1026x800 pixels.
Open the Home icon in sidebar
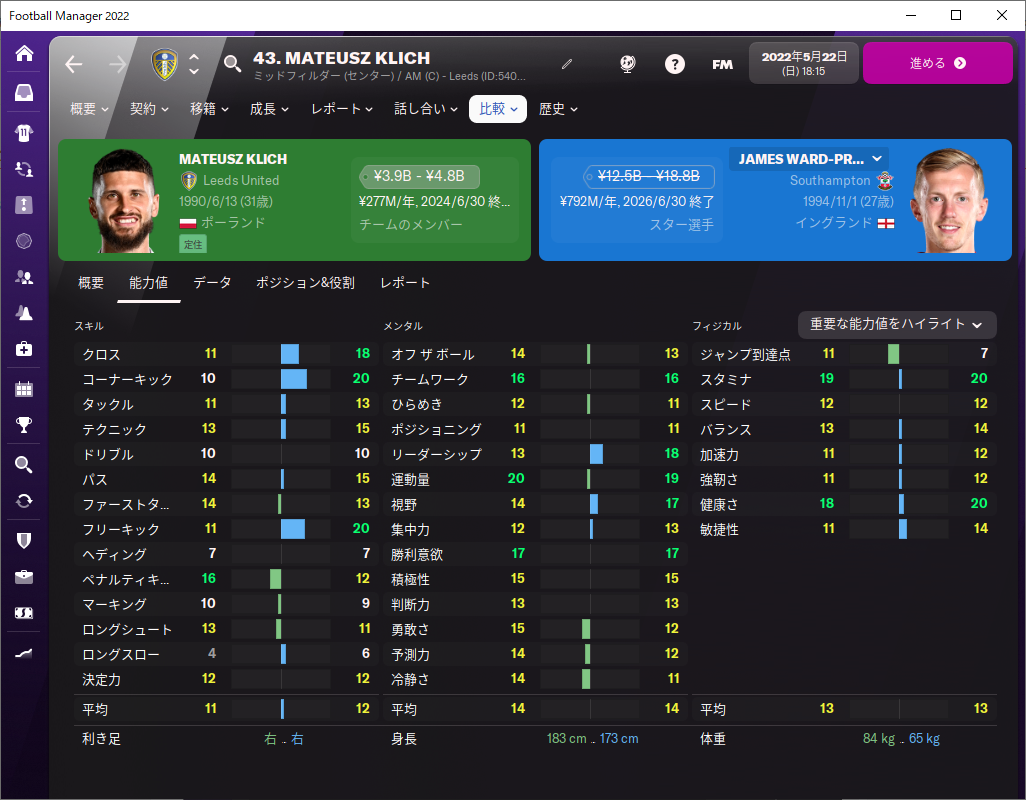24,53
